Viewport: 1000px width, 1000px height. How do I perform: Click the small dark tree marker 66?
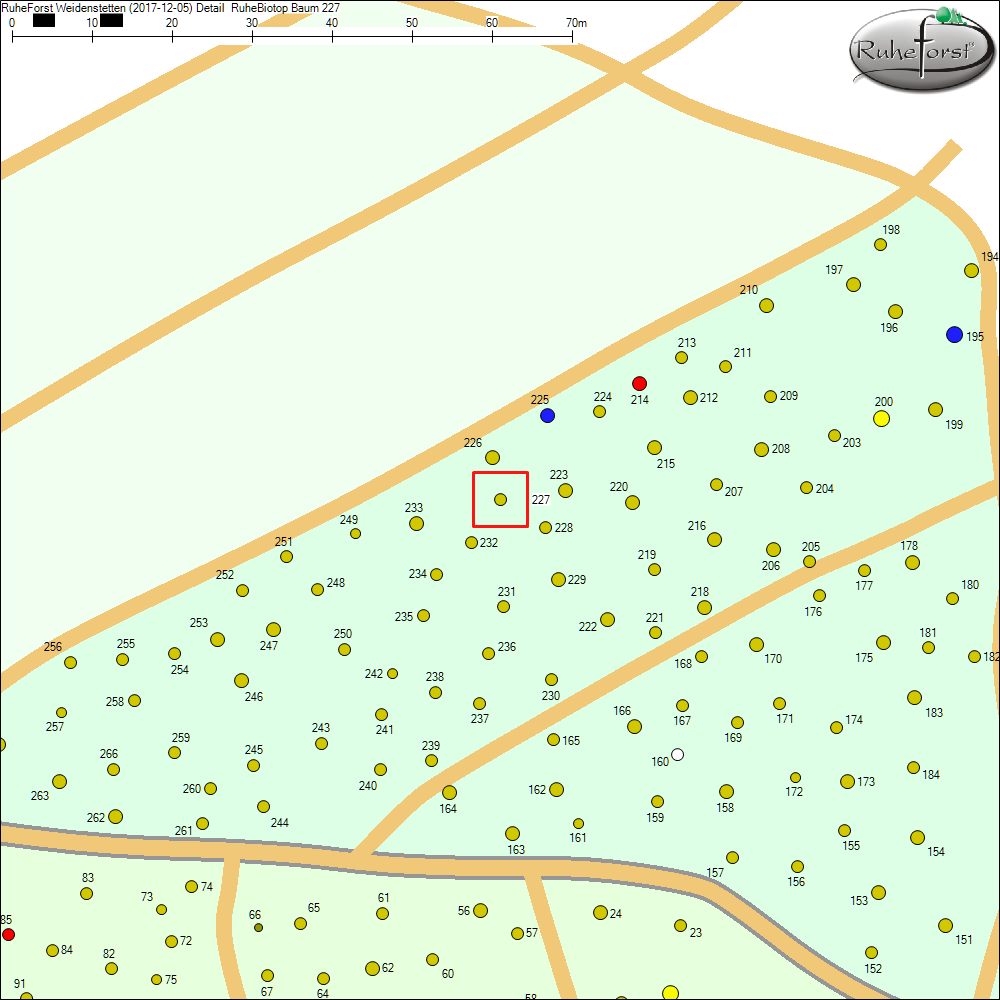(258, 928)
